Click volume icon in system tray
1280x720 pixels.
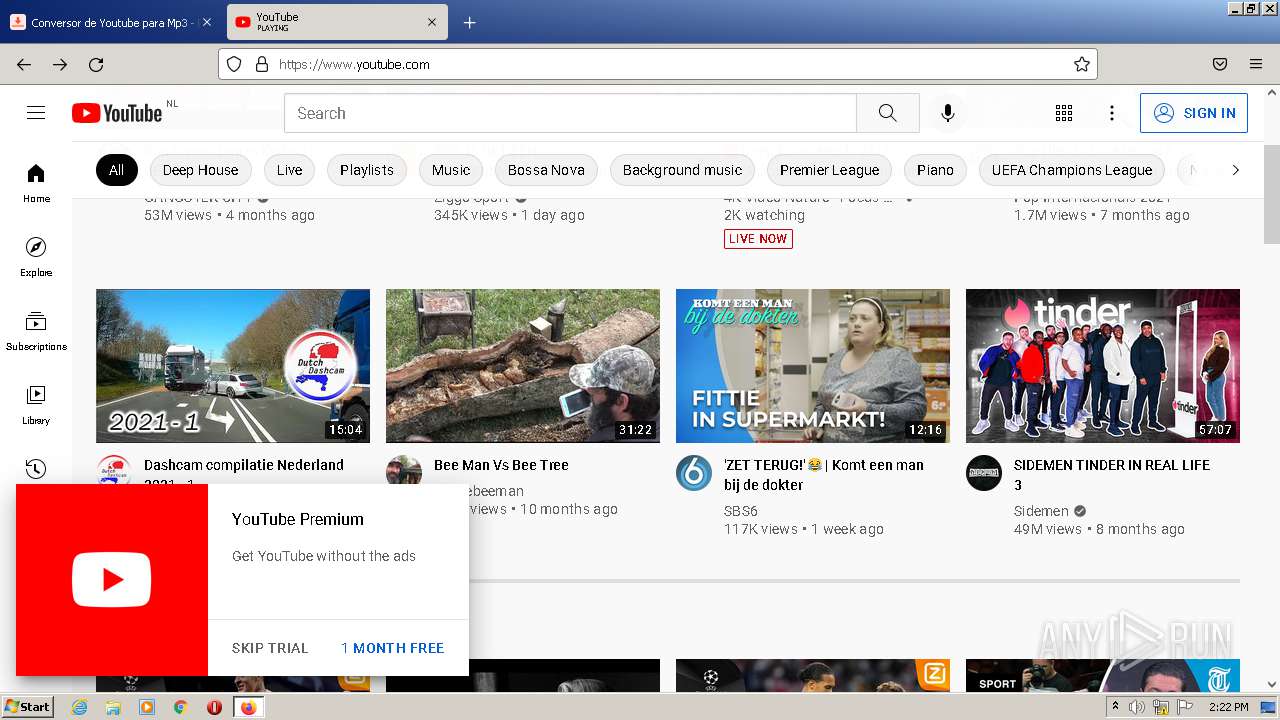[1136, 707]
